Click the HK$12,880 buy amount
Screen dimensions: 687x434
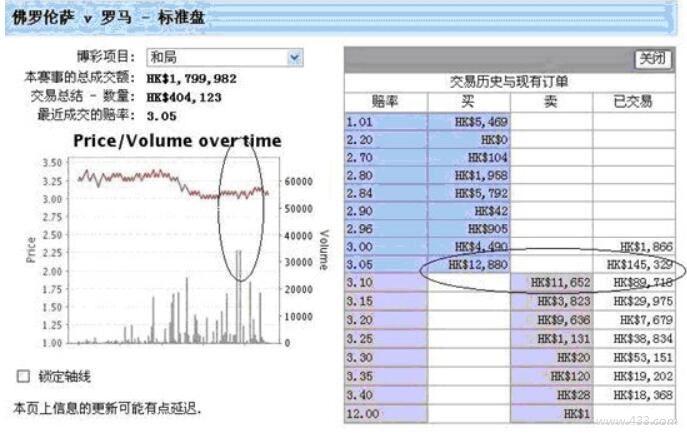pyautogui.click(x=468, y=264)
